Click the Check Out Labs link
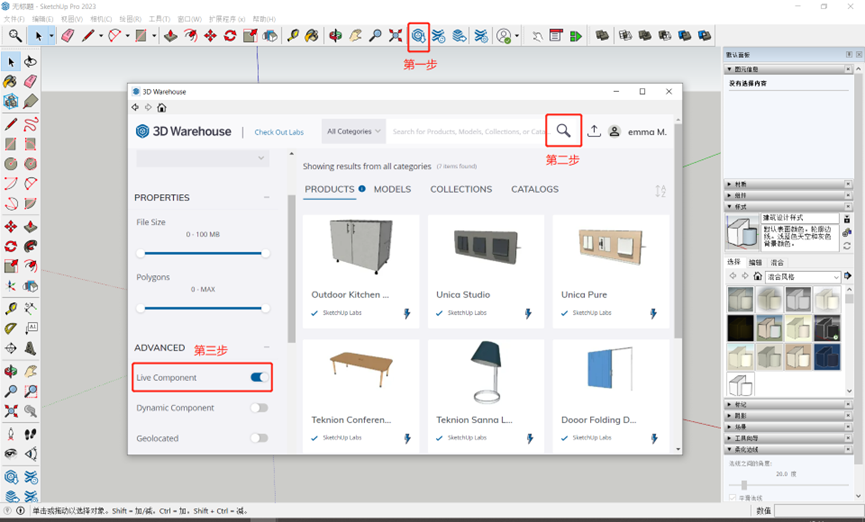Screen dimensions: 865x522 tap(279, 132)
